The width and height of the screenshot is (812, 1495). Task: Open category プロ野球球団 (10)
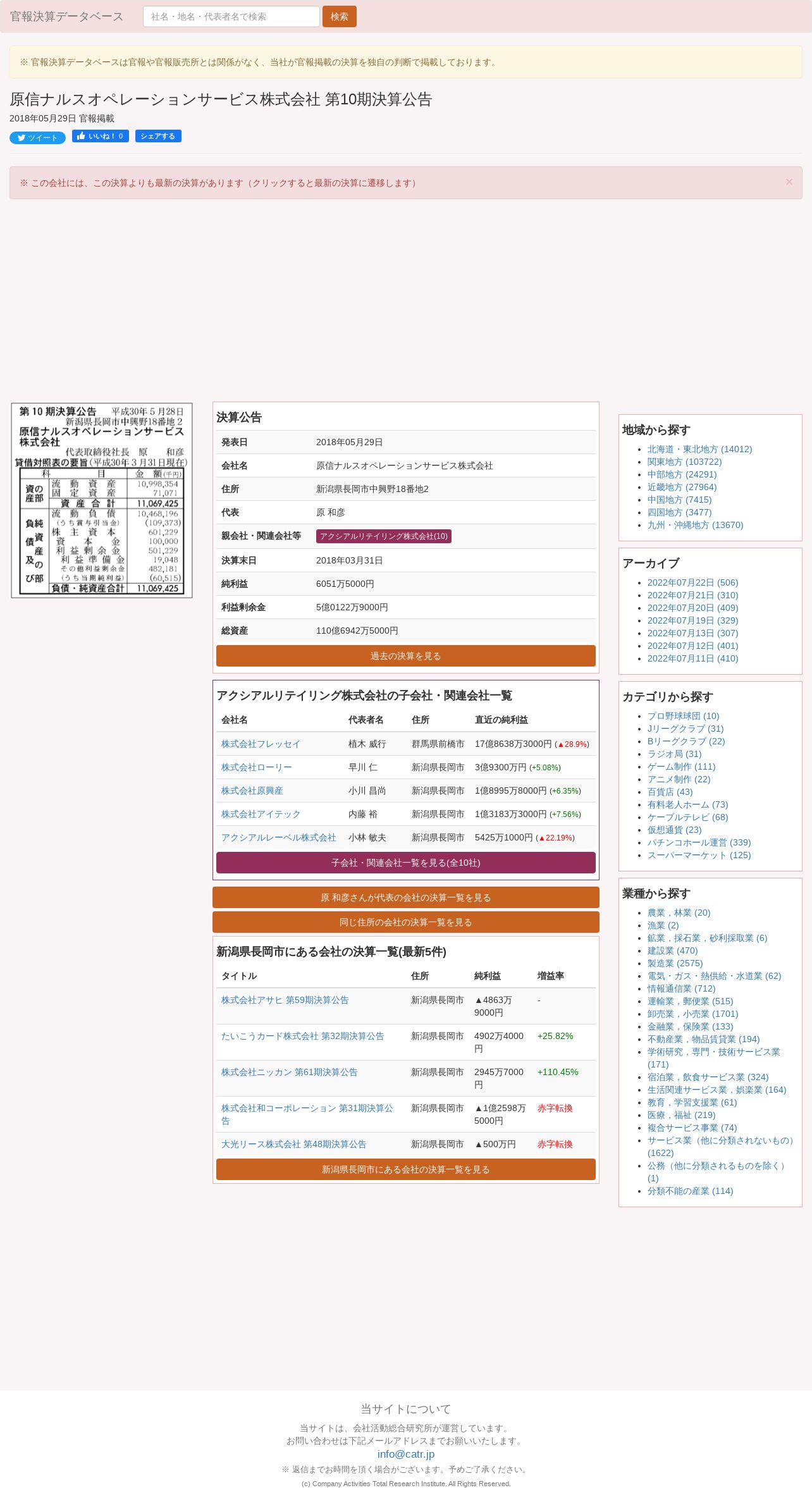683,716
